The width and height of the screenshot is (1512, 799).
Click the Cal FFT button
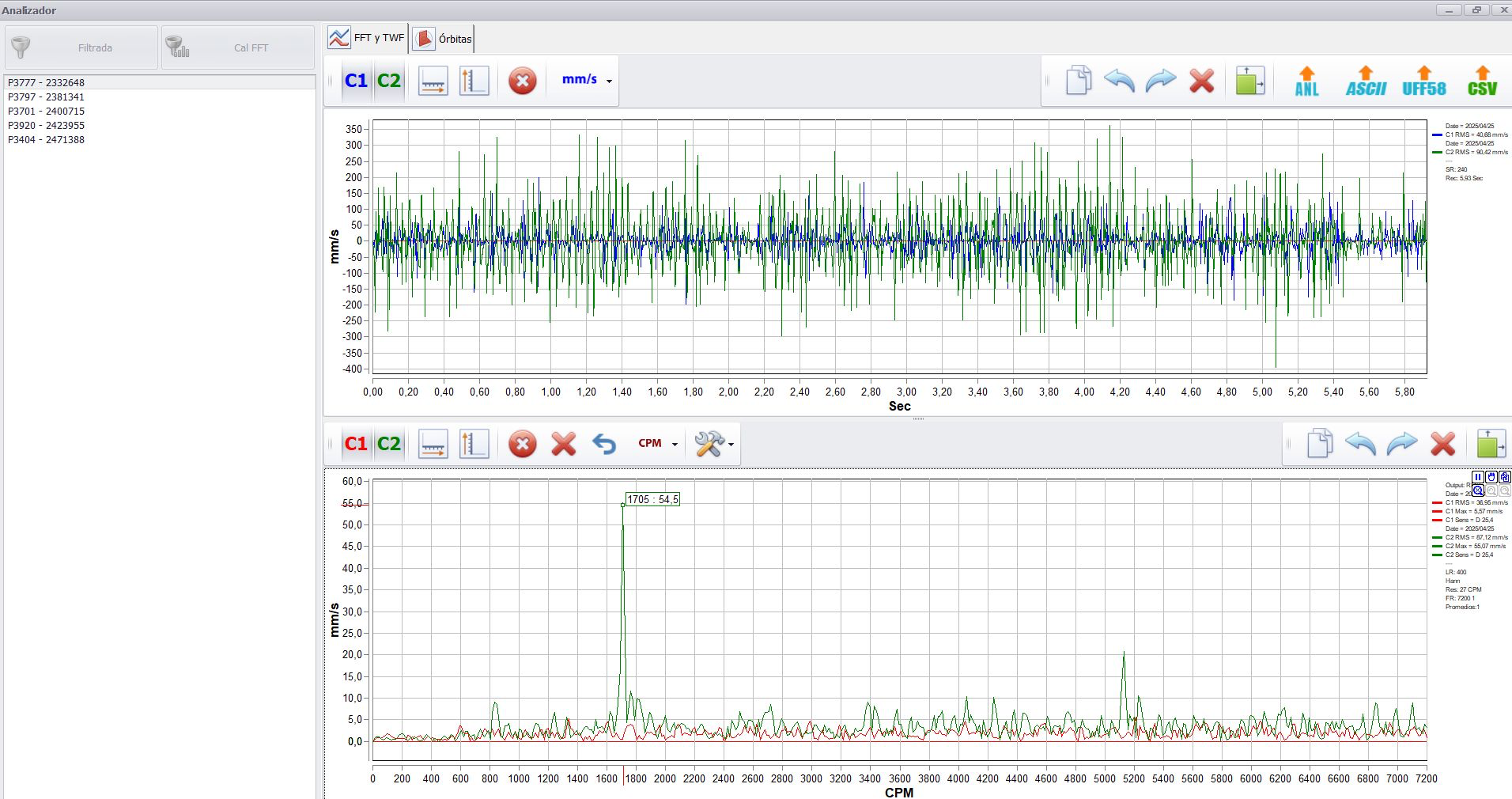(x=238, y=47)
